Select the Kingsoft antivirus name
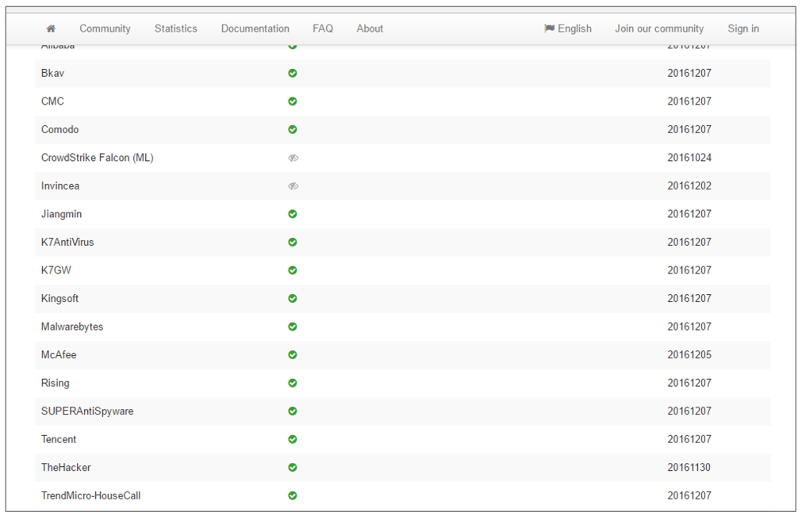This screenshot has width=800, height=522. tap(60, 299)
